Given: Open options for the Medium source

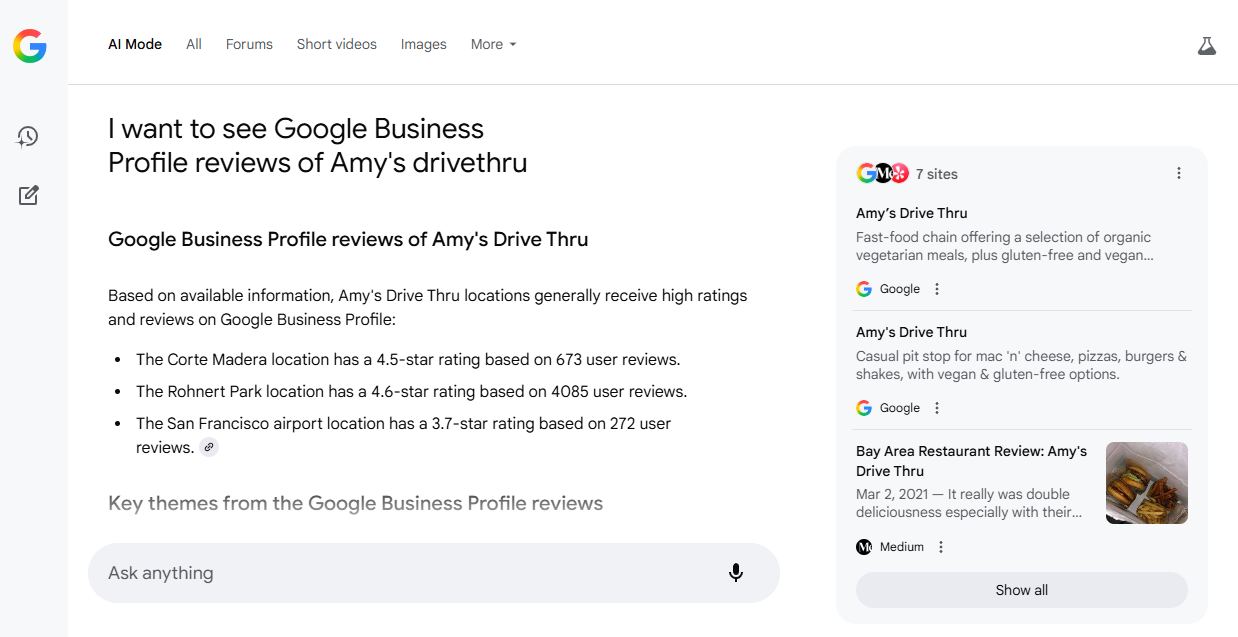Looking at the screenshot, I should pos(941,547).
